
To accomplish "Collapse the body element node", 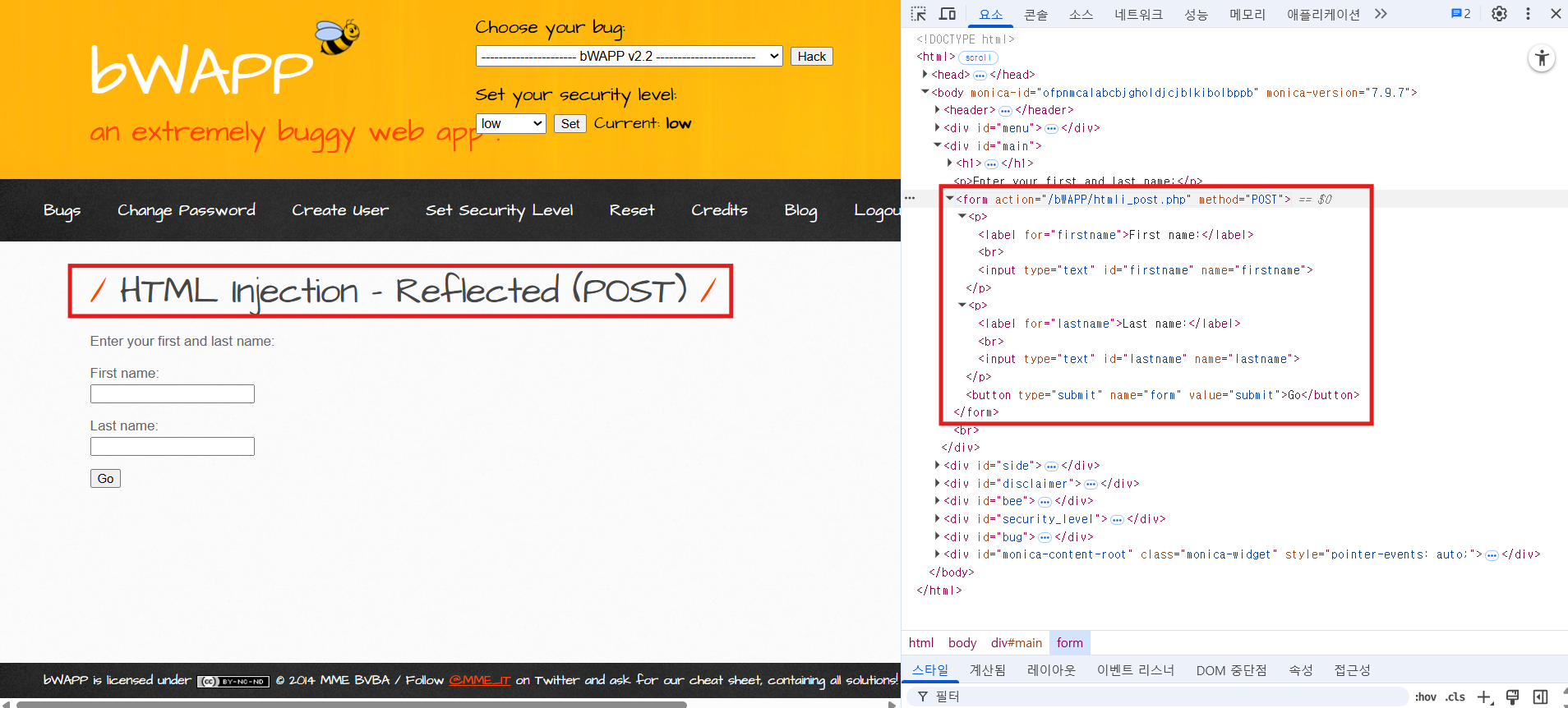I will click(925, 92).
